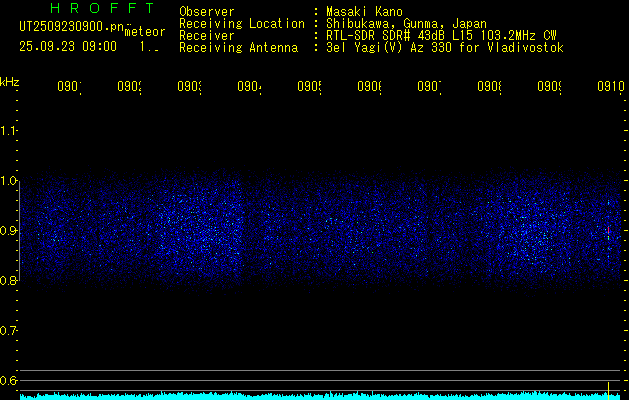The width and height of the screenshot is (629, 400).
Task: Click the date text 25.09.23 09:00
Action: [68, 47]
